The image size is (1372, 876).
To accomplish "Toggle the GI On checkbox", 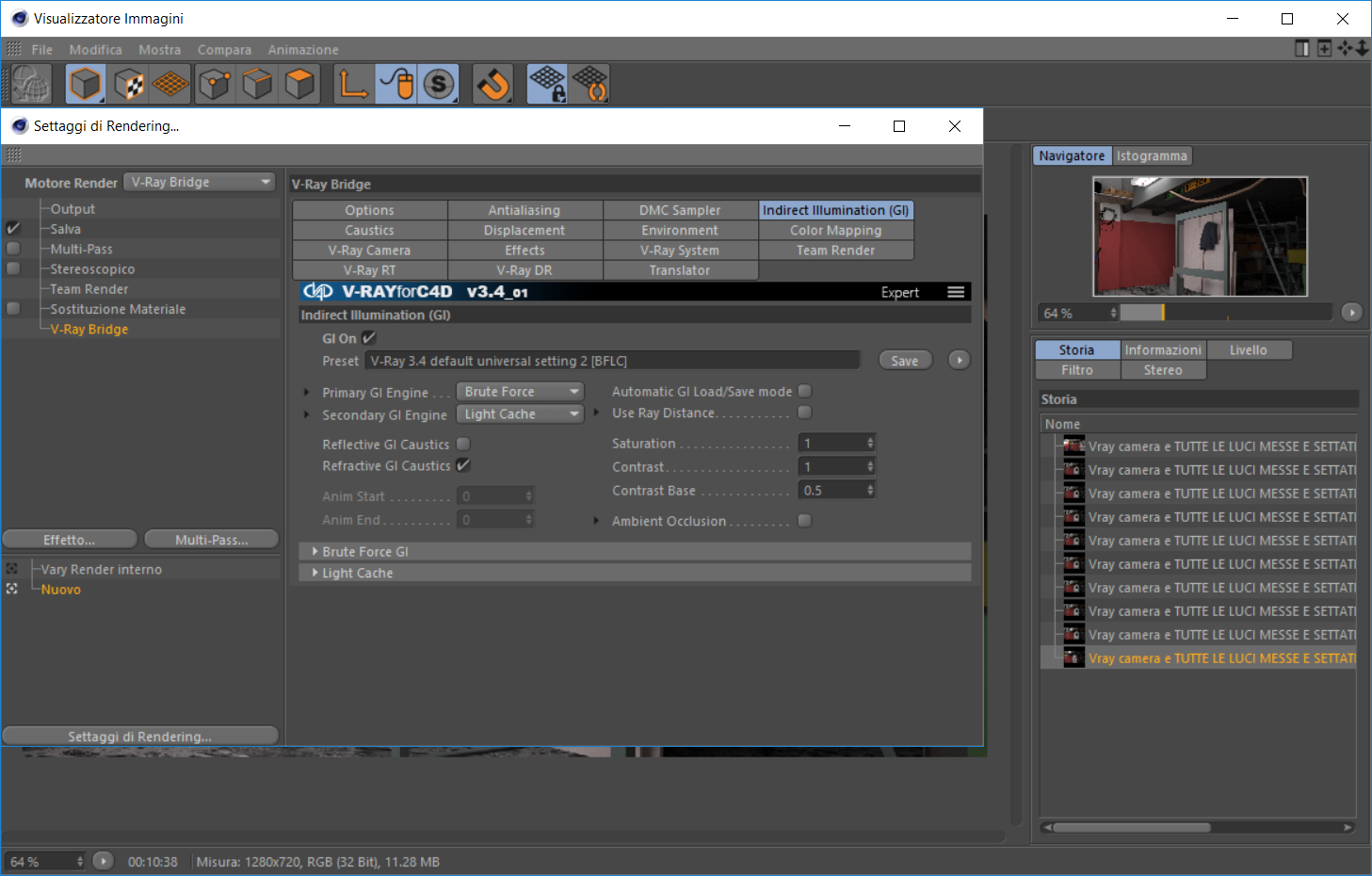I will pyautogui.click(x=369, y=337).
